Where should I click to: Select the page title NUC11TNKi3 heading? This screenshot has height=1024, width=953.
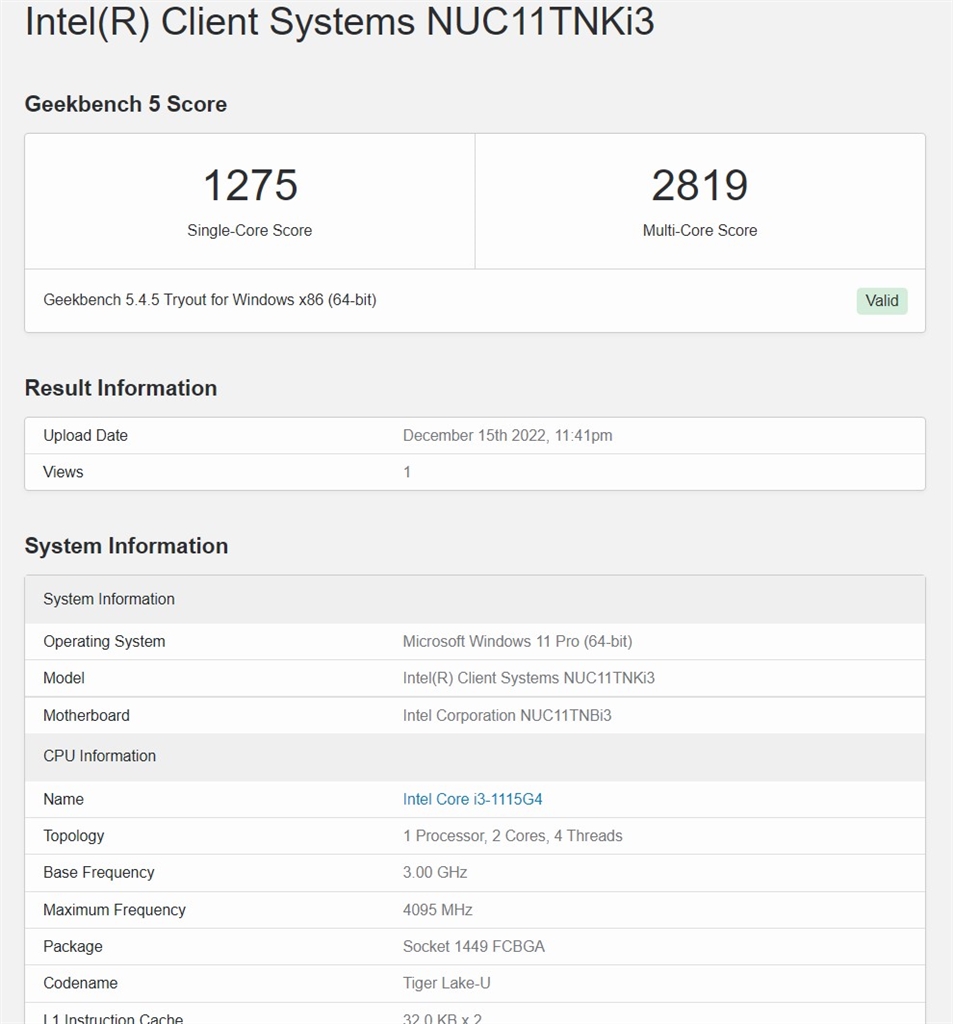[339, 21]
